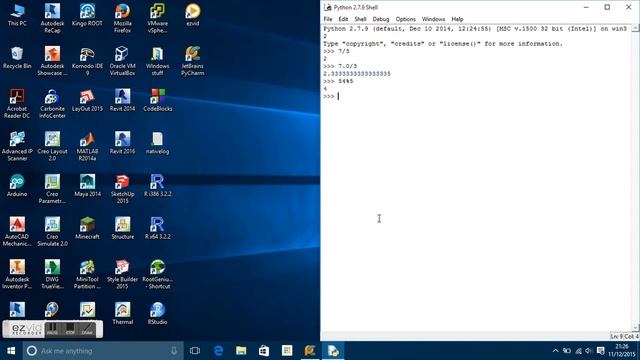The height and width of the screenshot is (360, 640).
Task: Open File Explorer from the taskbar
Action: coord(241,351)
